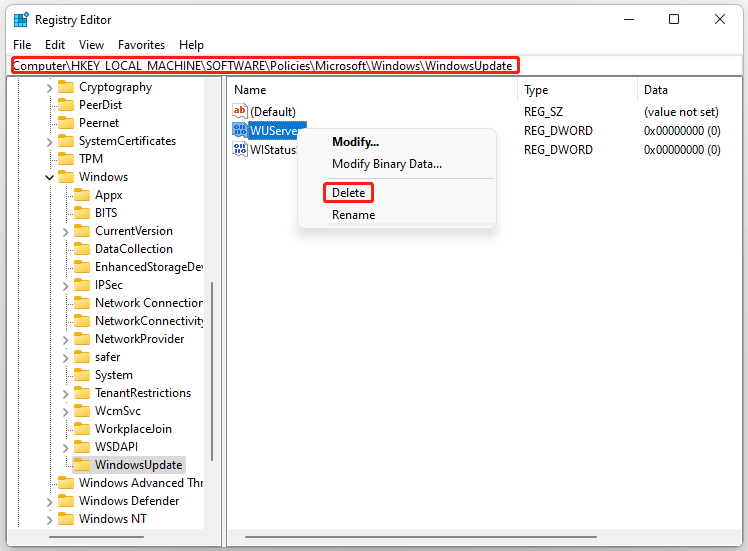
Task: Click the tree pane horizontal scrollbar
Action: tap(96, 537)
